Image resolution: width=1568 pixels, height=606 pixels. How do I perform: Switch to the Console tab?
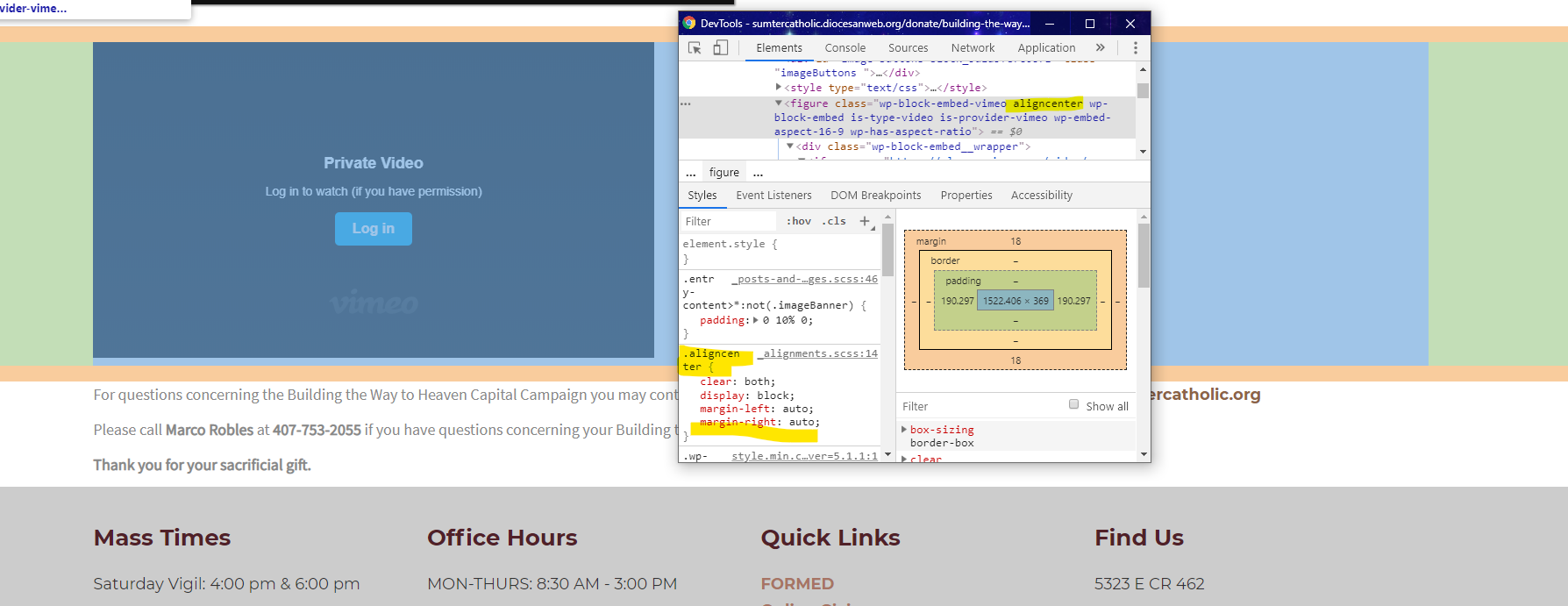(x=845, y=48)
